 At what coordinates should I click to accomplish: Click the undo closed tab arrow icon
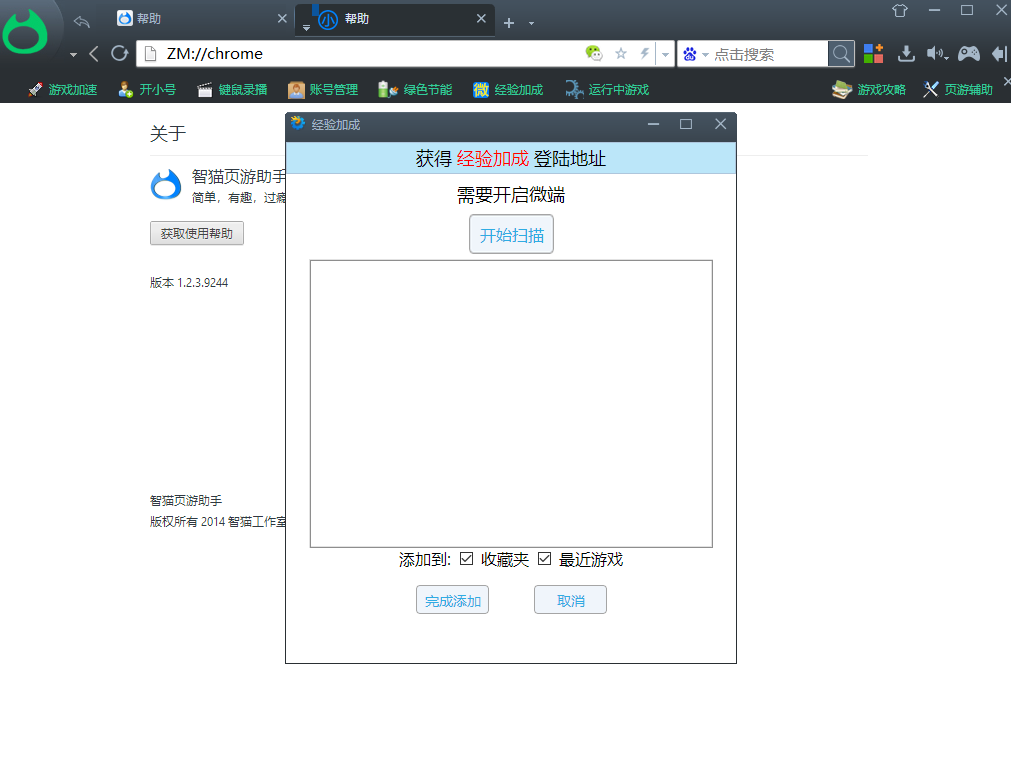point(81,22)
